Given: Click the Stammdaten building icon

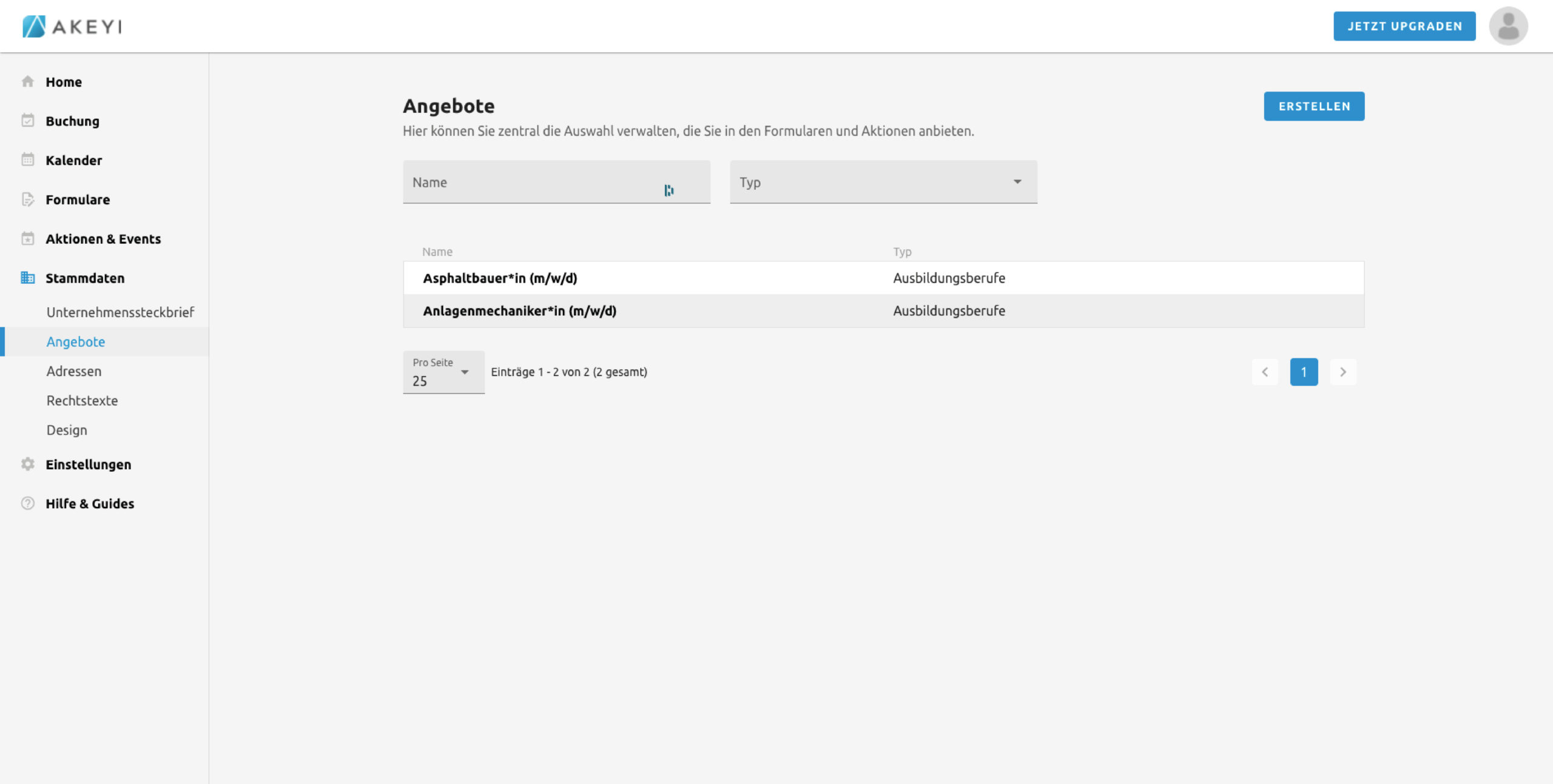Looking at the screenshot, I should 28,278.
